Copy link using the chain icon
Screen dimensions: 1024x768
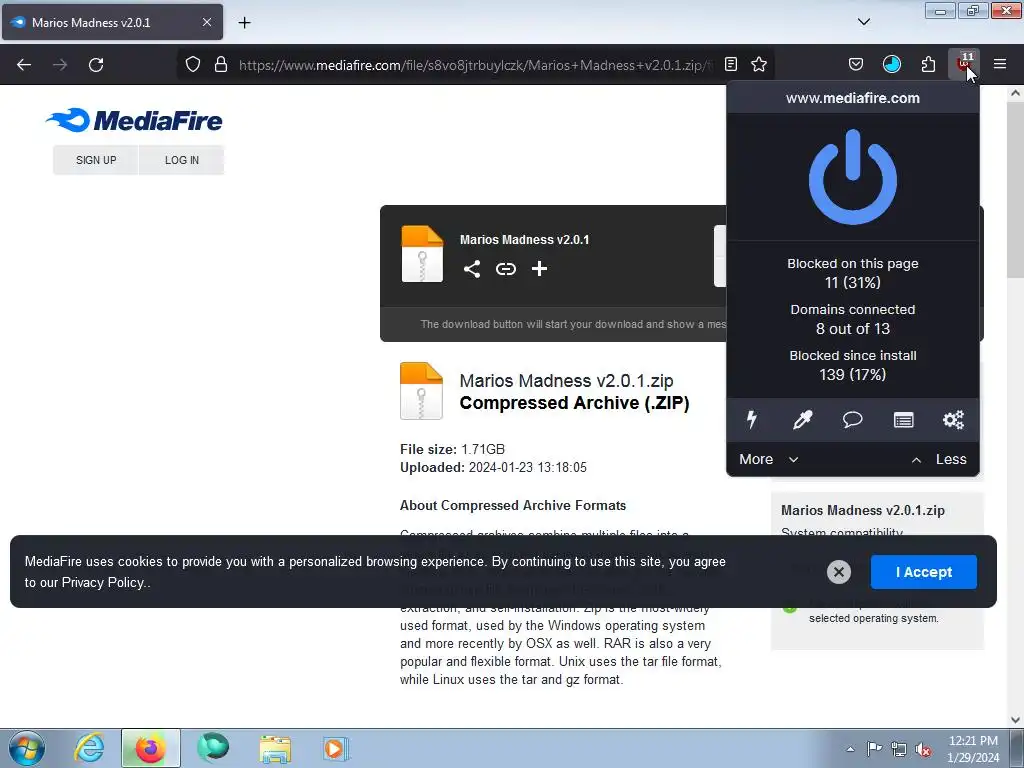pyautogui.click(x=505, y=268)
